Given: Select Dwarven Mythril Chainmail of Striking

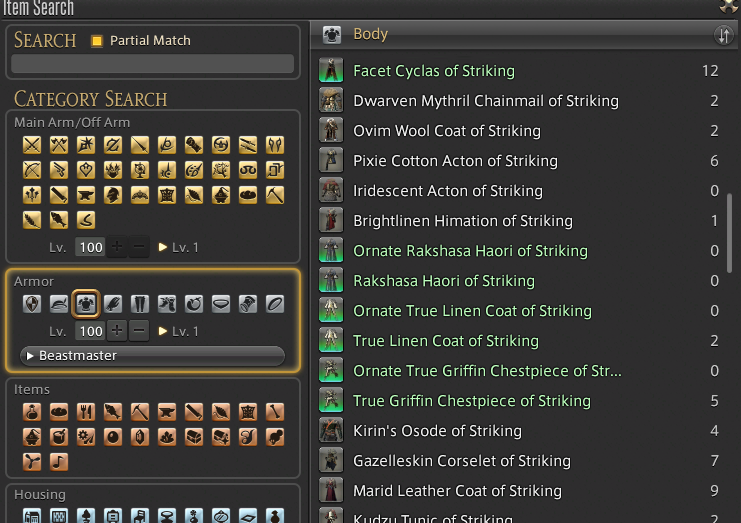Looking at the screenshot, I should (x=519, y=101).
